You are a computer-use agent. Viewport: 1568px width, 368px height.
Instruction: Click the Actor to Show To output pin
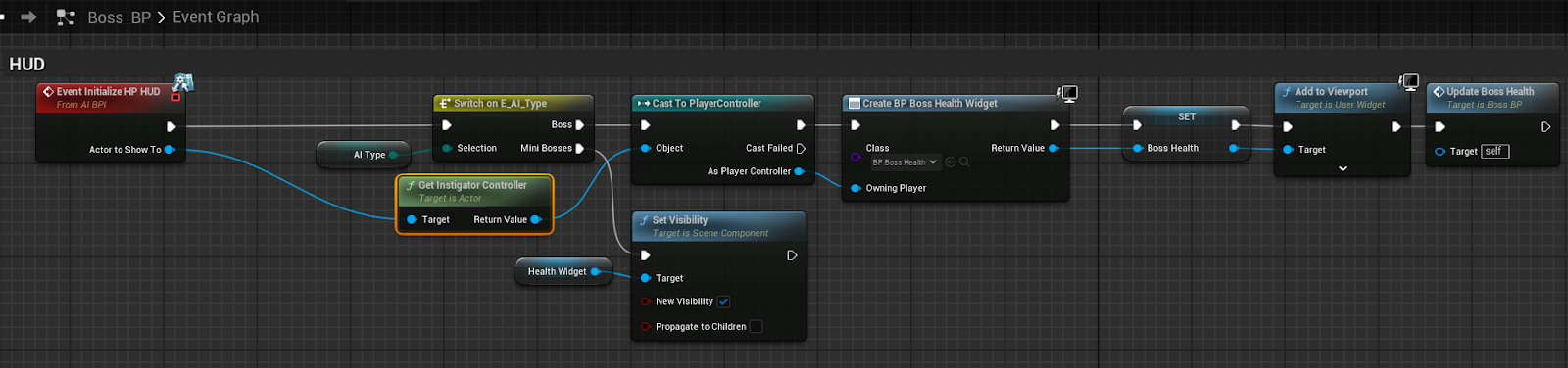pos(170,150)
